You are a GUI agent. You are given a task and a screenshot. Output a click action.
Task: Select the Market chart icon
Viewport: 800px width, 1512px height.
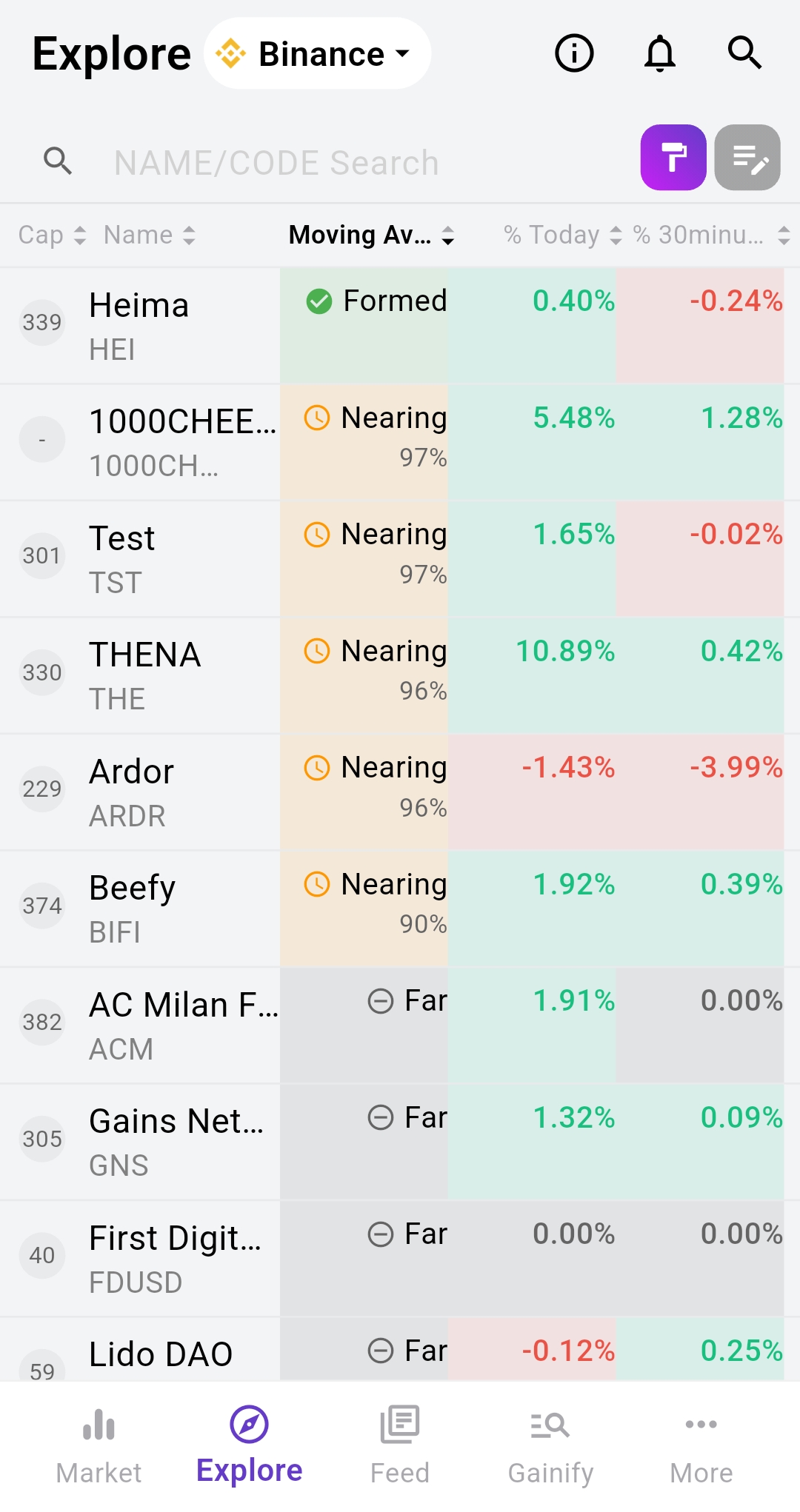(99, 1423)
